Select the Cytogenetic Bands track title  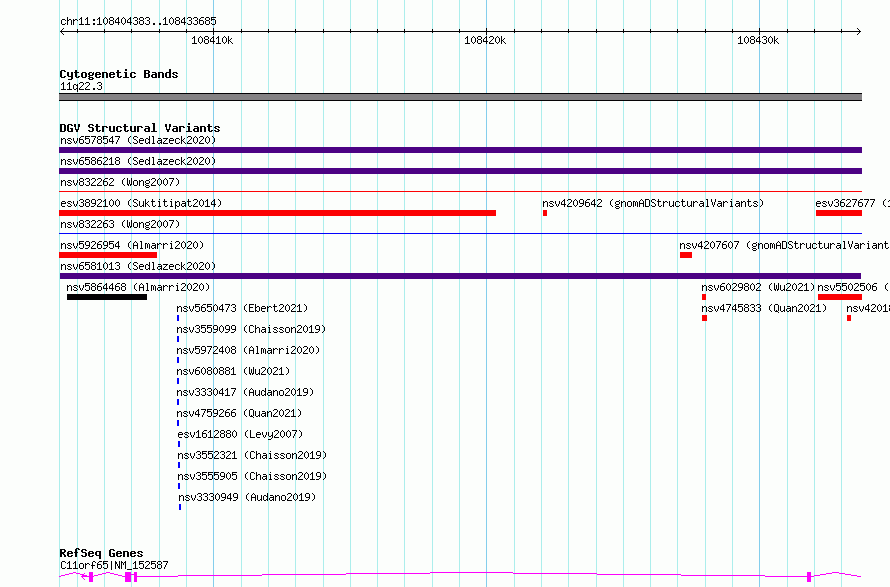coord(119,74)
